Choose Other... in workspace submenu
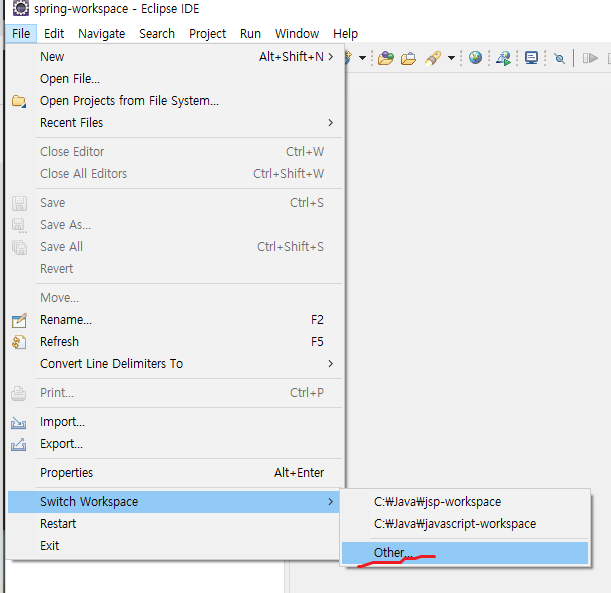The height and width of the screenshot is (593, 611). click(x=465, y=553)
